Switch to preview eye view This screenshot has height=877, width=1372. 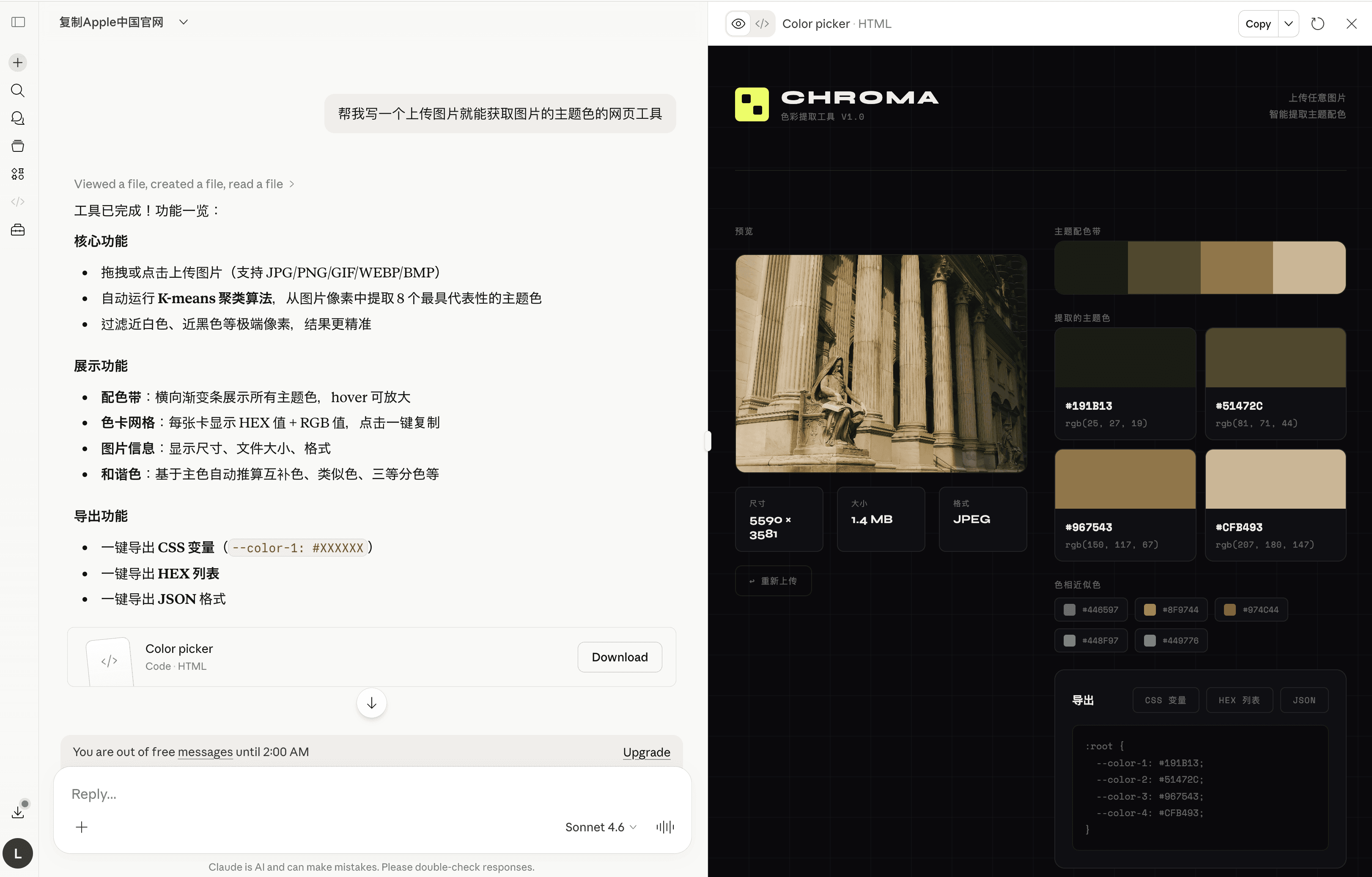(x=738, y=24)
